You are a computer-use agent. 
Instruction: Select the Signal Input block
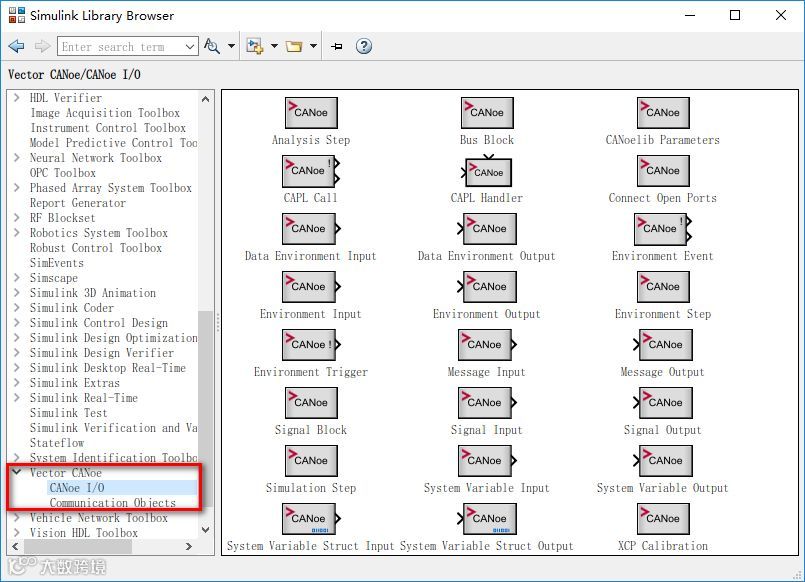point(487,403)
